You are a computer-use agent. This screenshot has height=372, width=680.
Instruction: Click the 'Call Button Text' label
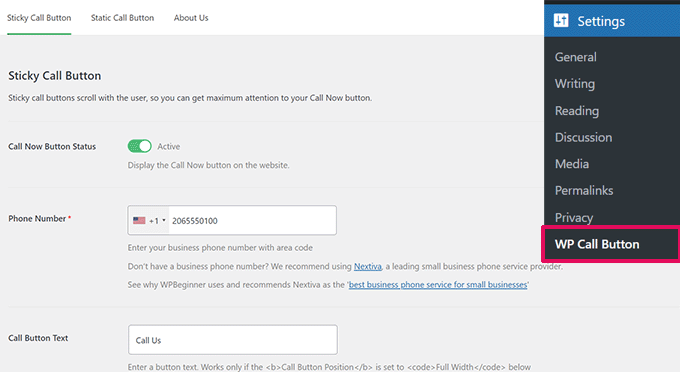tap(38, 338)
